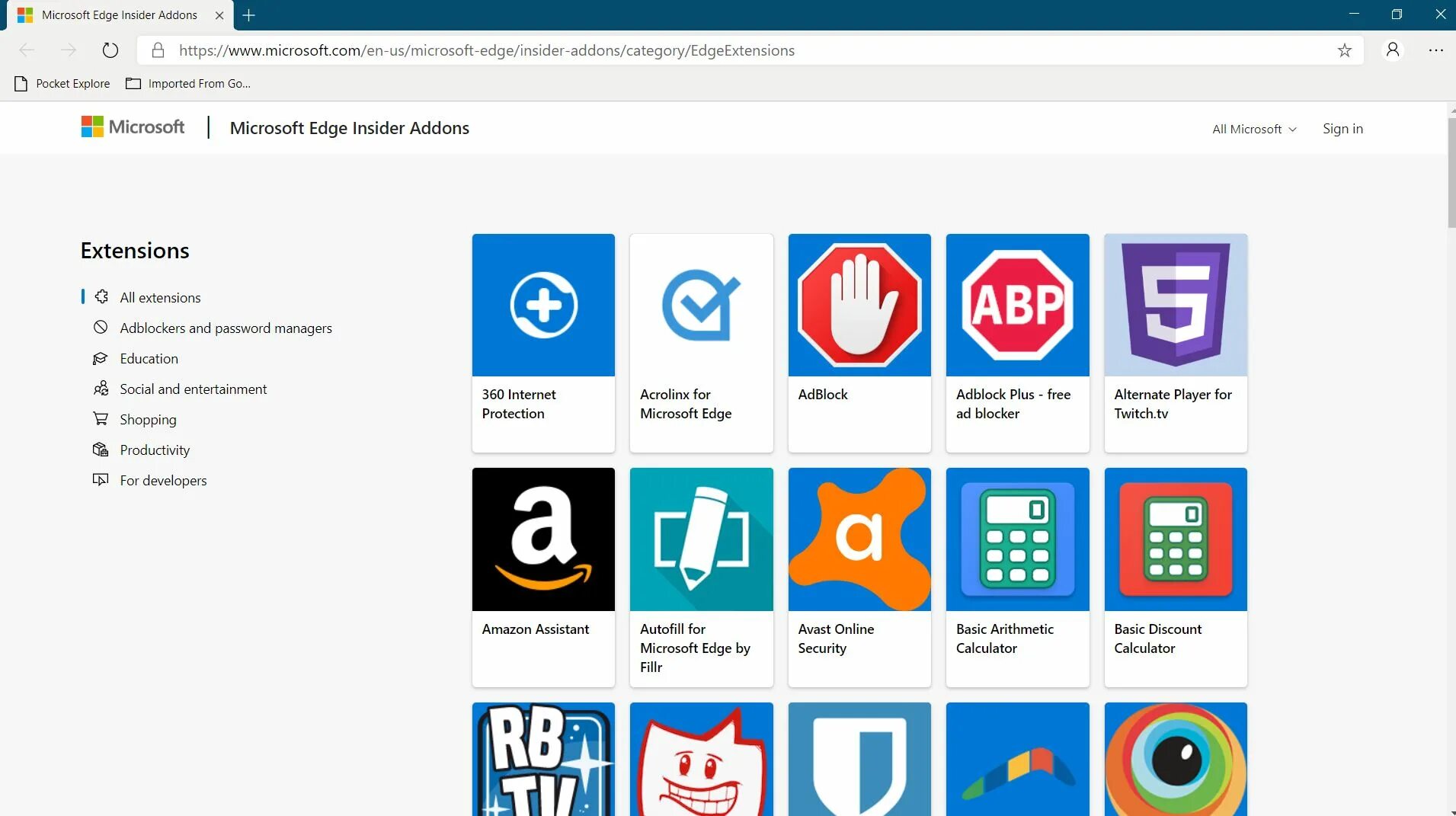The height and width of the screenshot is (816, 1456).
Task: Close the Microsoft Edge Insider Addons tab
Action: click(219, 14)
